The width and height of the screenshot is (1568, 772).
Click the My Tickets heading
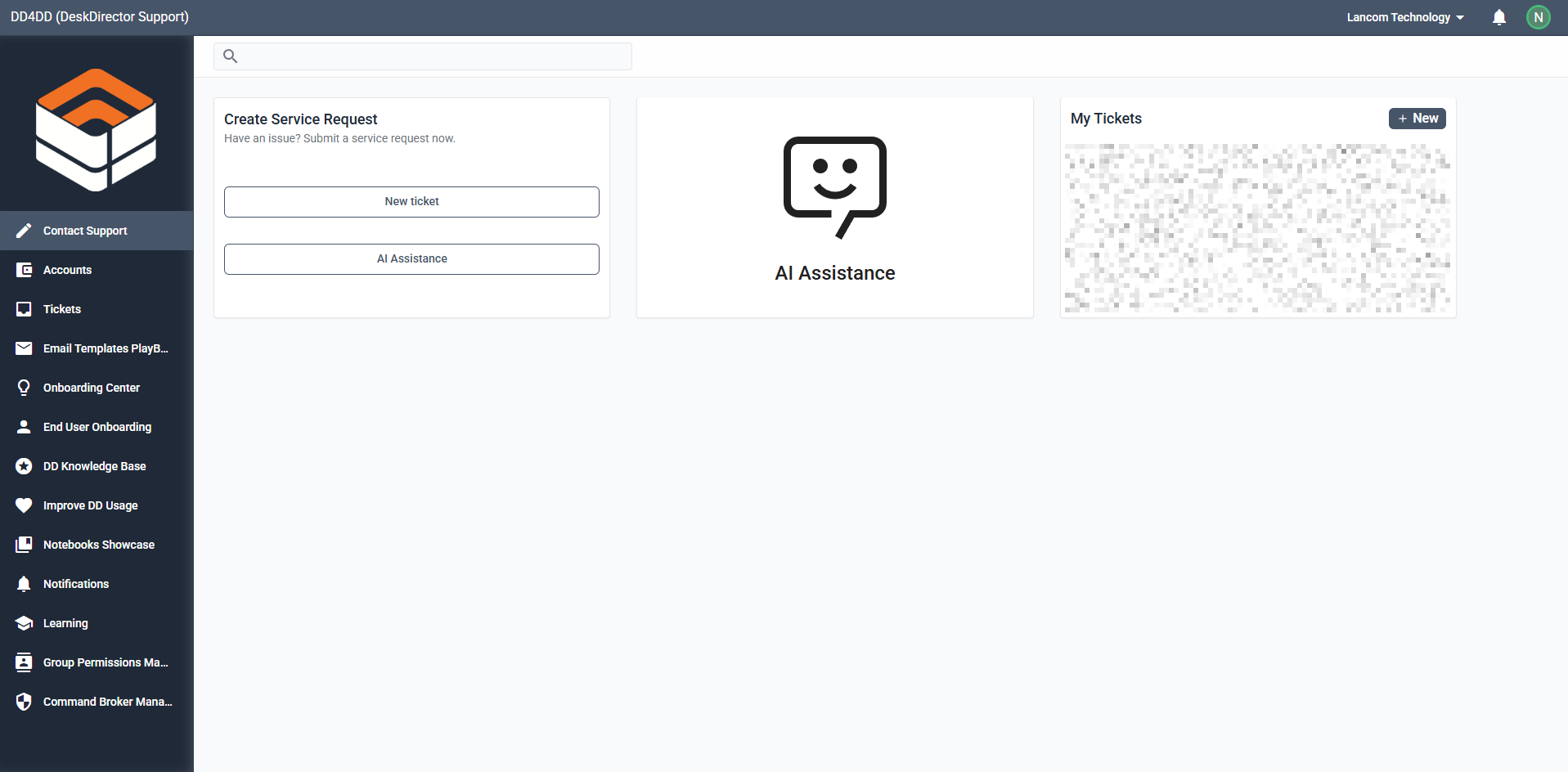1106,119
